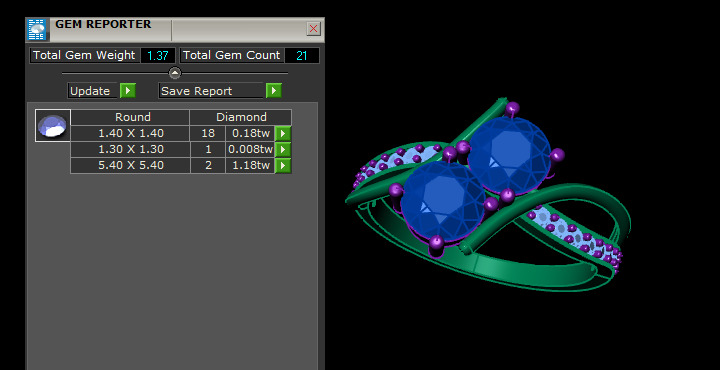This screenshot has width=720, height=370.
Task: Click the Total Gem Count label
Action: pos(231,56)
